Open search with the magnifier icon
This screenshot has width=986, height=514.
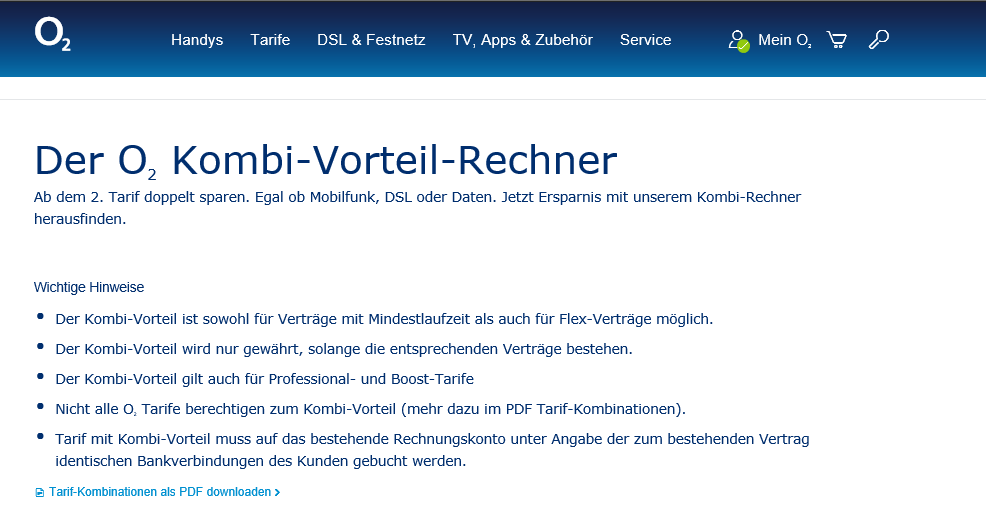[878, 40]
